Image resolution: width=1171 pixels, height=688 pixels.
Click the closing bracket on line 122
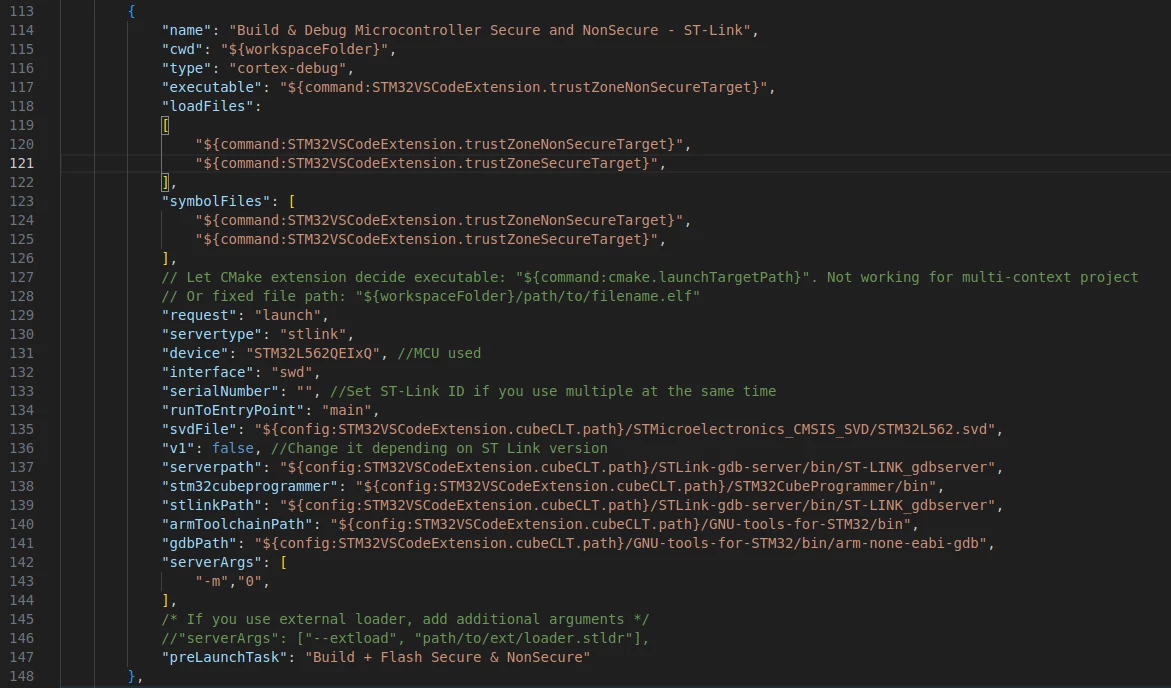166,182
